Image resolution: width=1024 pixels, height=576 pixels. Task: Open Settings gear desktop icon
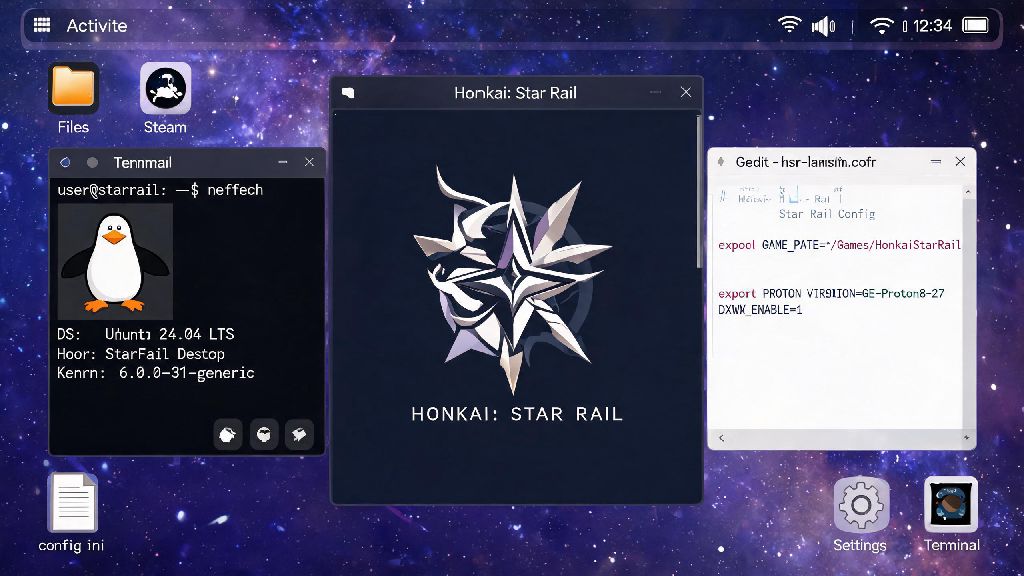861,505
